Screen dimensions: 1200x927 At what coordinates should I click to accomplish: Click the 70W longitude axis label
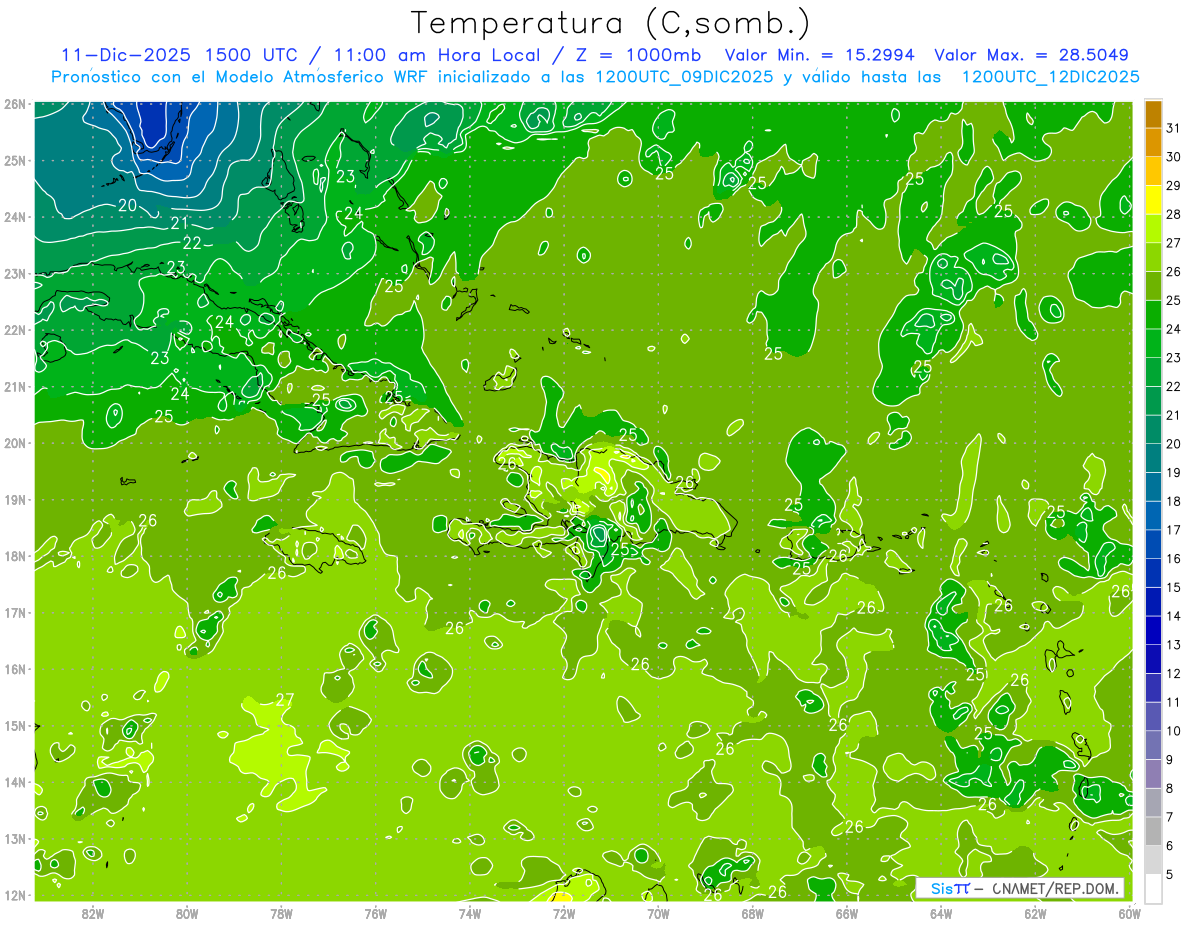click(658, 913)
